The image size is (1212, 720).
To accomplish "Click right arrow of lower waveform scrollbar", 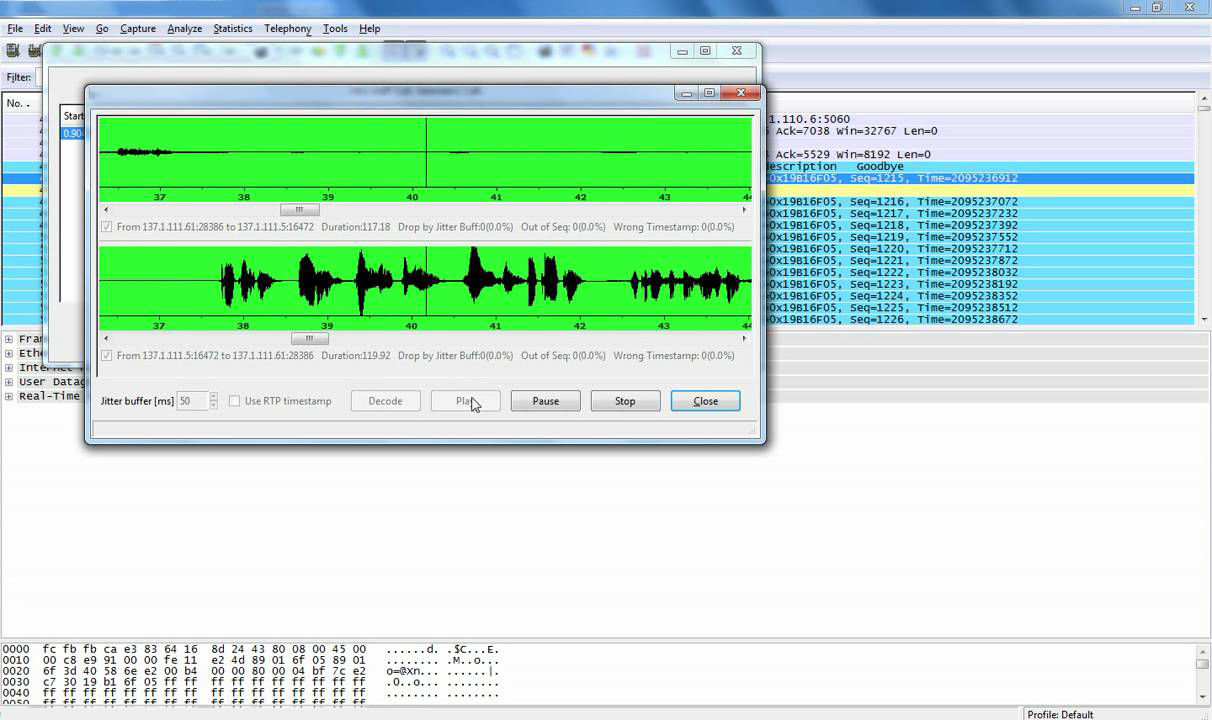I will point(743,338).
